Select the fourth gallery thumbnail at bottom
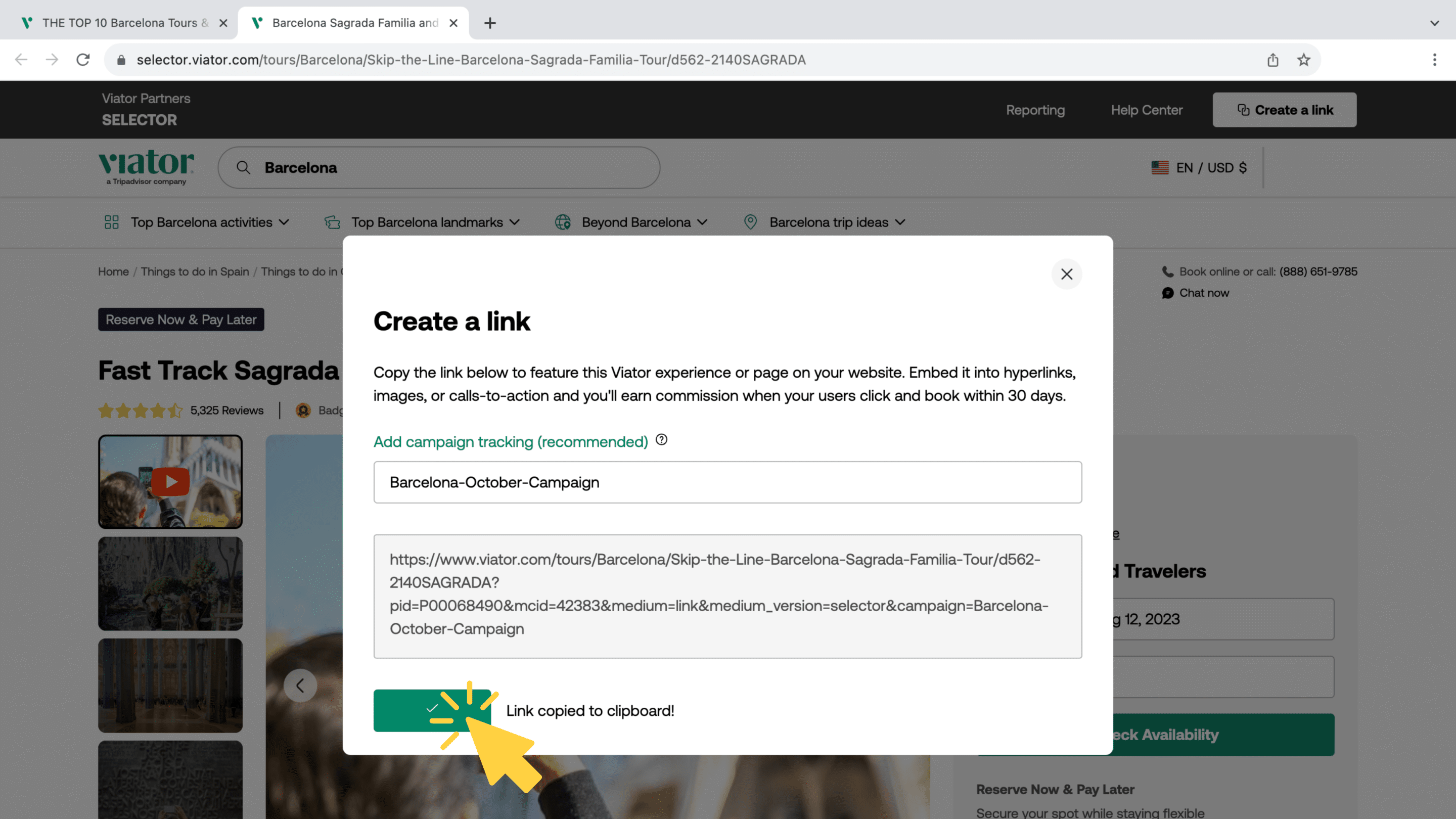 [x=170, y=780]
